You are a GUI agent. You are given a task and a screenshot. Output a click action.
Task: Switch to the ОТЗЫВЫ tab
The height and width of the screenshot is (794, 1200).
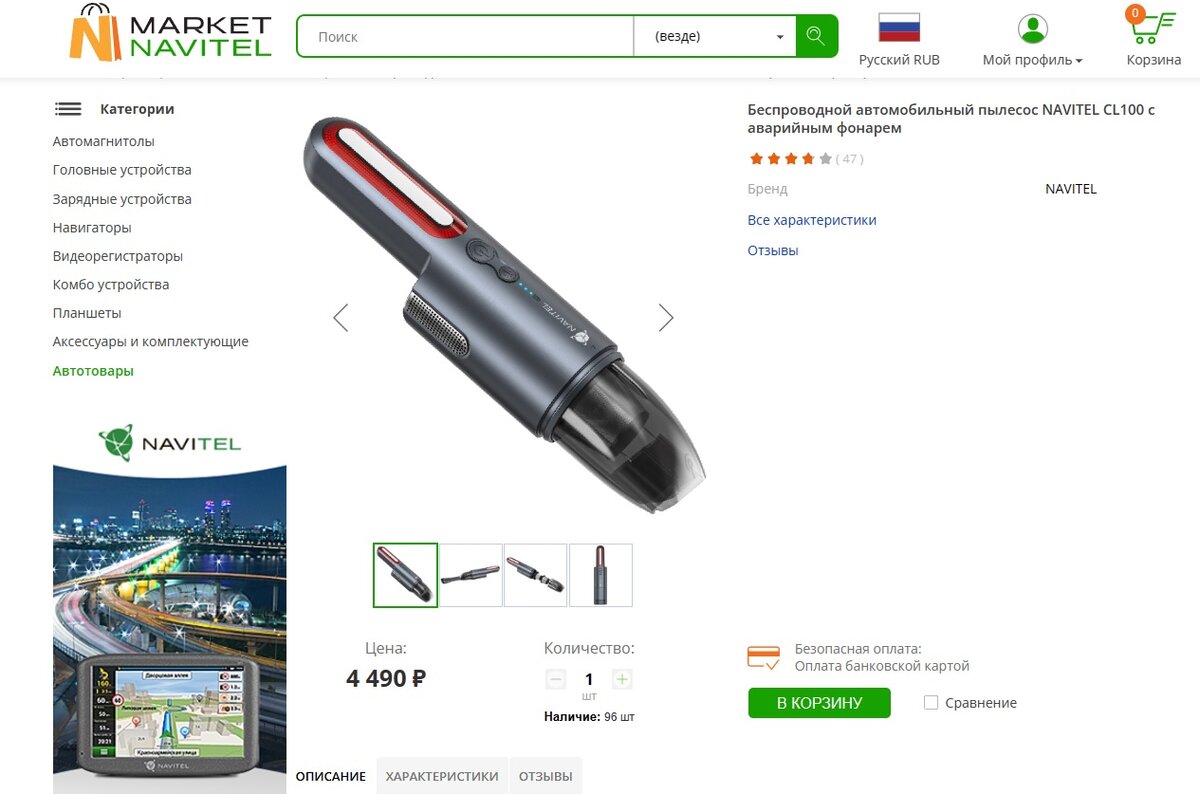pos(546,776)
